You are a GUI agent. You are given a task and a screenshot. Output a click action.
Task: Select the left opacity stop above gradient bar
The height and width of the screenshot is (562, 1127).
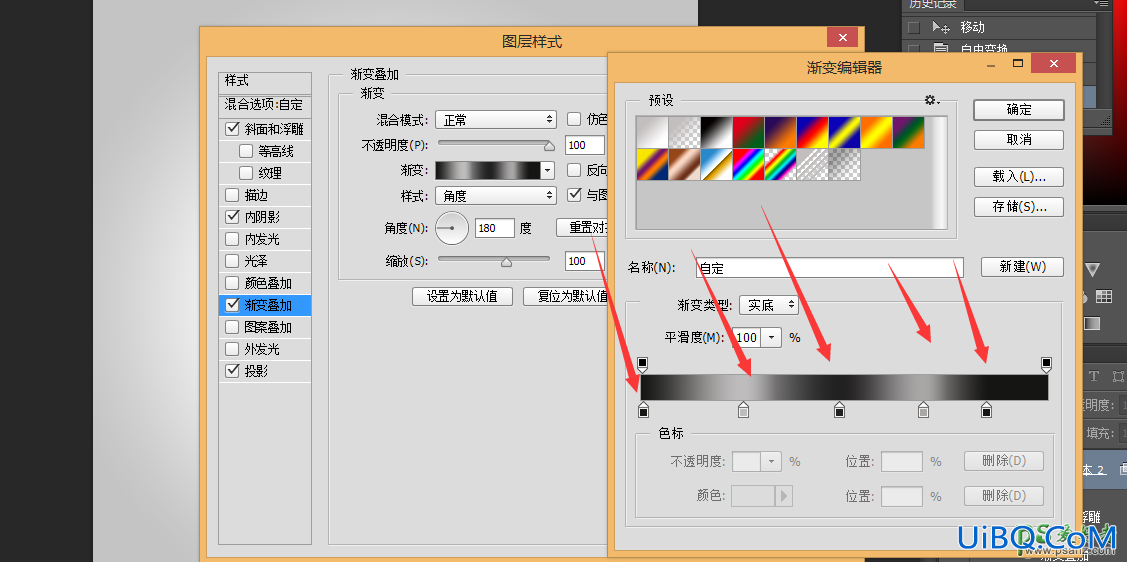pos(643,364)
